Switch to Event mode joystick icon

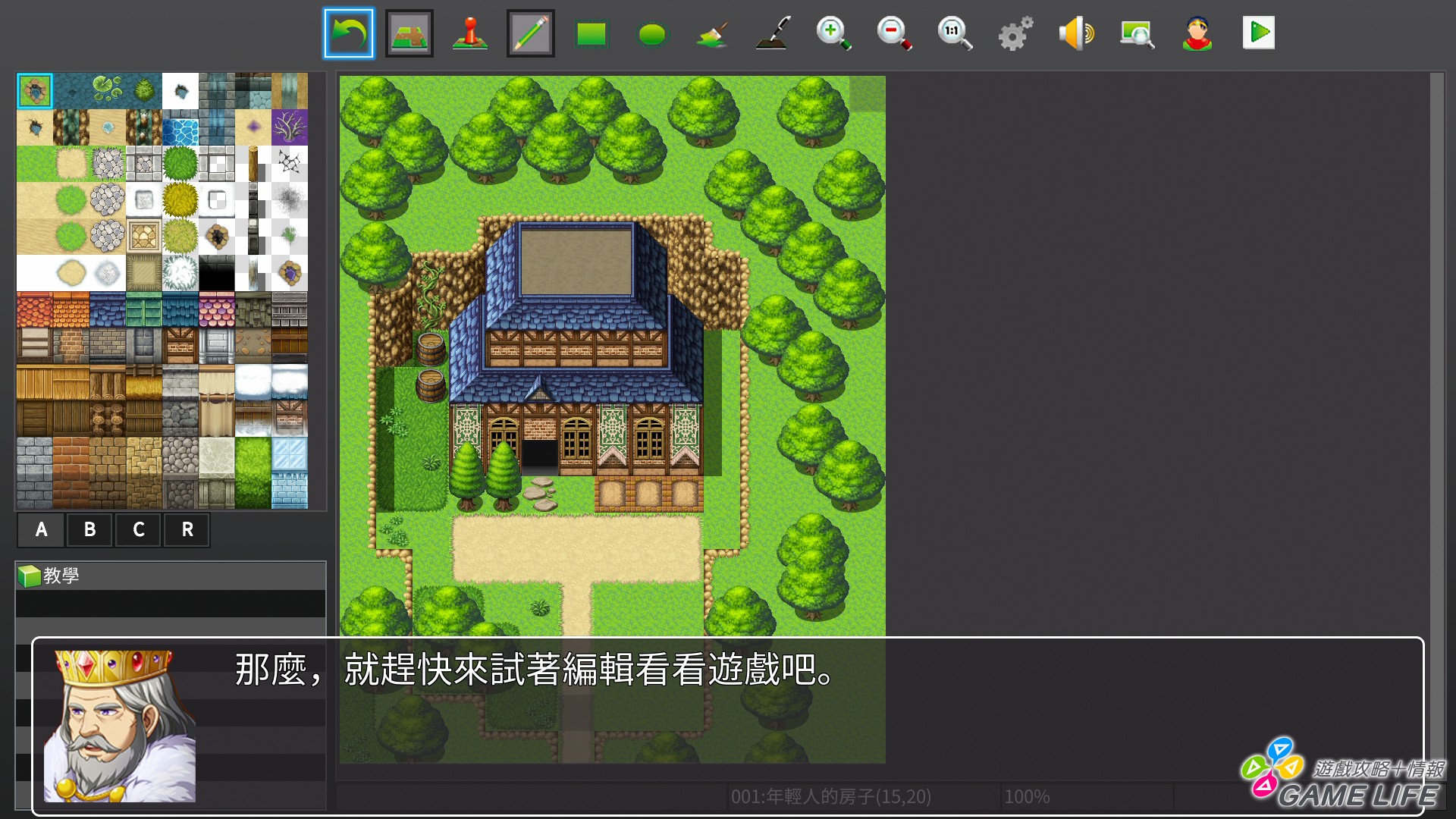coord(470,33)
